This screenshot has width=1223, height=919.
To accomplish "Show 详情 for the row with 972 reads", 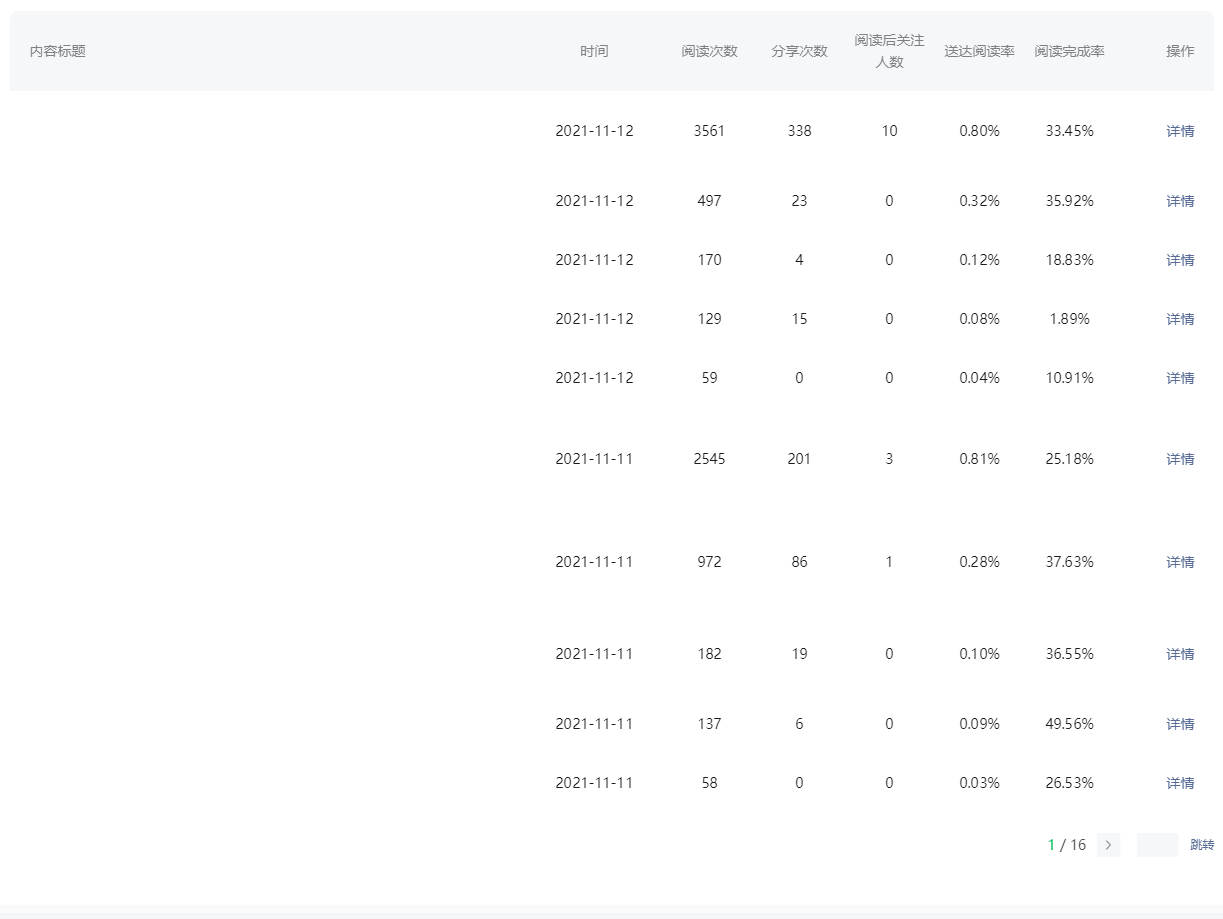I will click(x=1180, y=562).
